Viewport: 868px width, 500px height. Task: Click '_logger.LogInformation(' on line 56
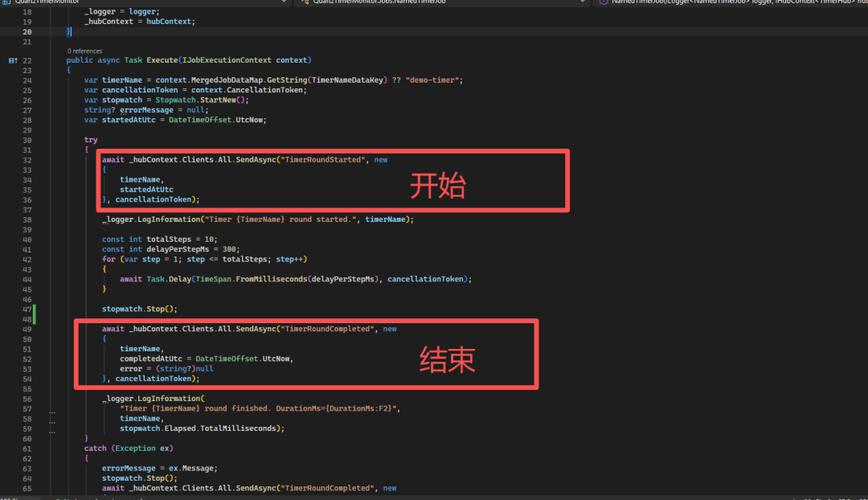click(x=153, y=399)
